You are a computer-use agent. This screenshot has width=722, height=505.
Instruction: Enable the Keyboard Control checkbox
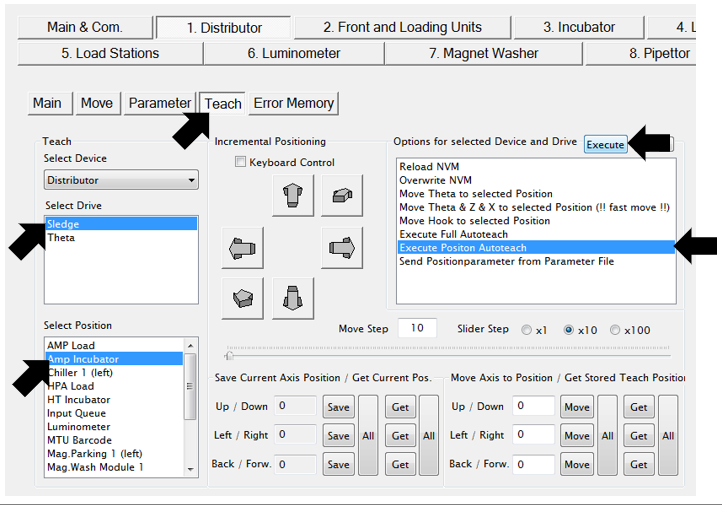(240, 162)
